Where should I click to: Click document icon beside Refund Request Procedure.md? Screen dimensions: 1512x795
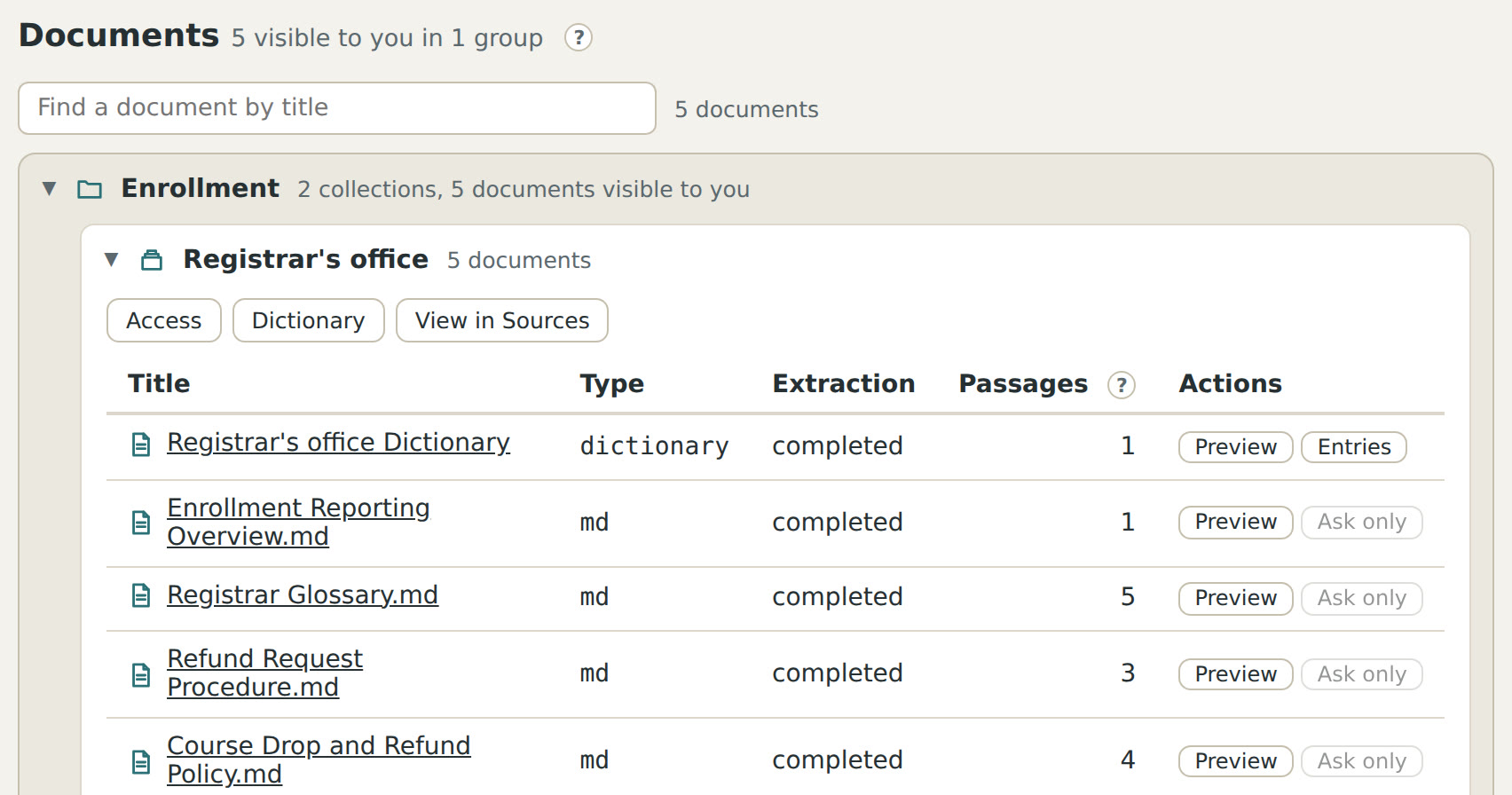point(141,675)
